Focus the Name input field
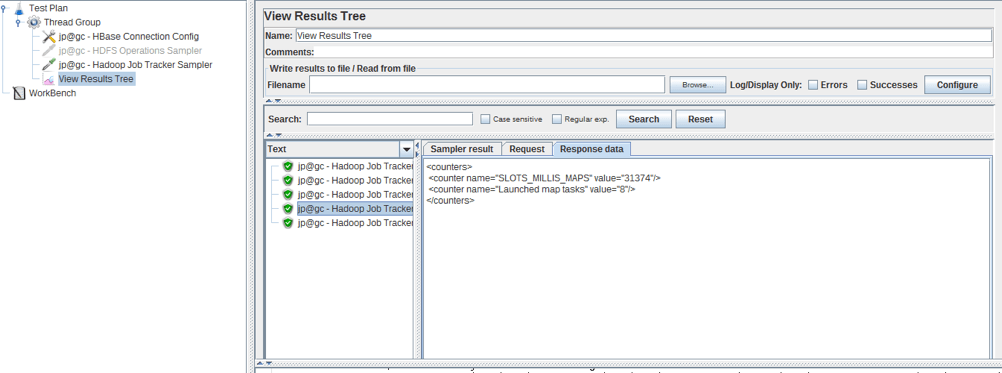 [x=644, y=36]
